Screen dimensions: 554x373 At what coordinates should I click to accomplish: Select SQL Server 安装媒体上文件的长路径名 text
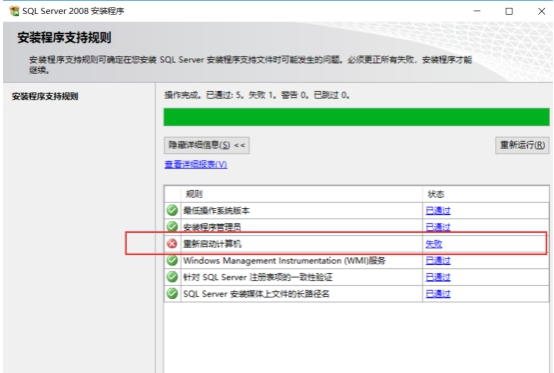click(256, 294)
